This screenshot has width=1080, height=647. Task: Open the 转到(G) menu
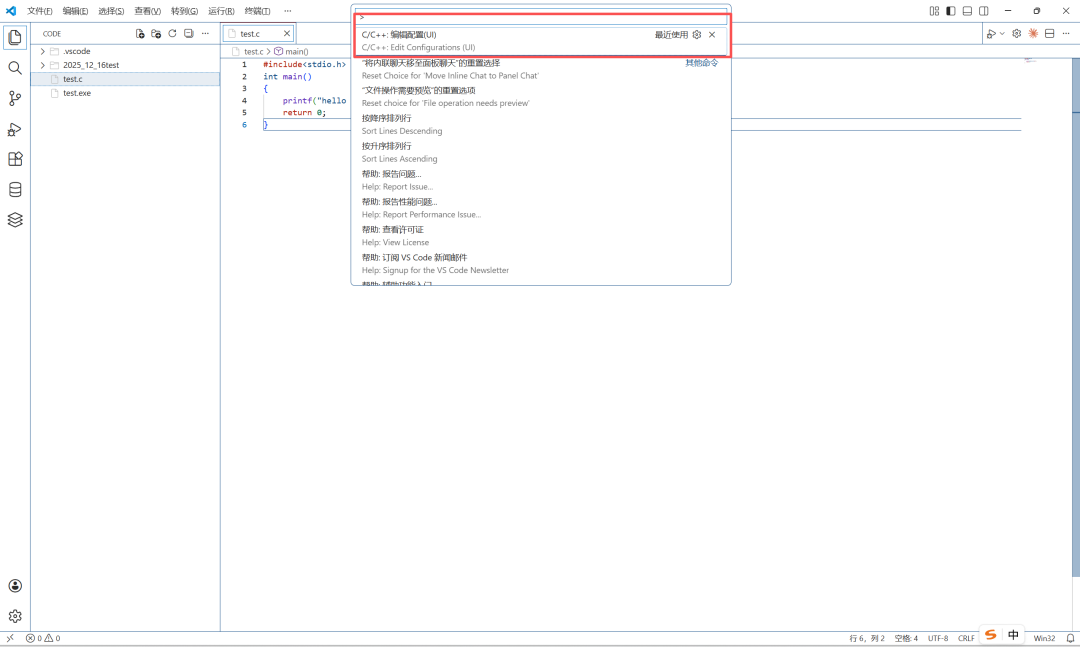click(184, 11)
